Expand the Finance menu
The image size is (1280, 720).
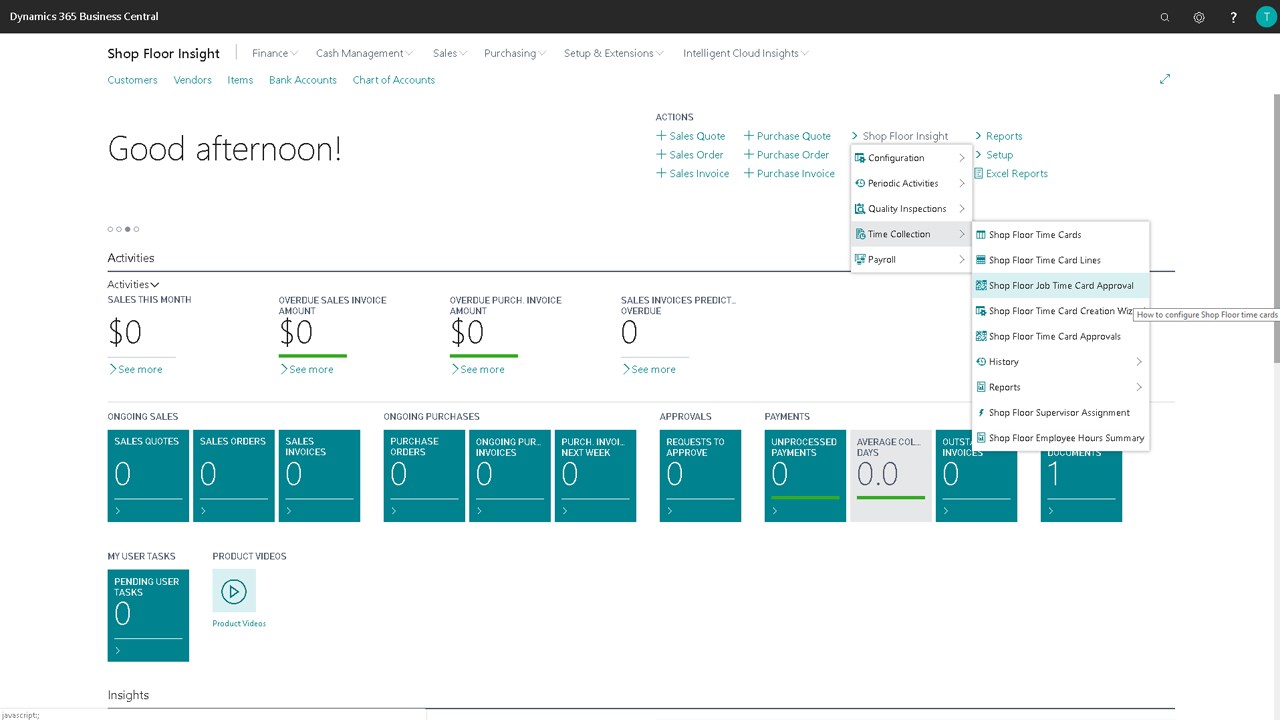pos(275,53)
